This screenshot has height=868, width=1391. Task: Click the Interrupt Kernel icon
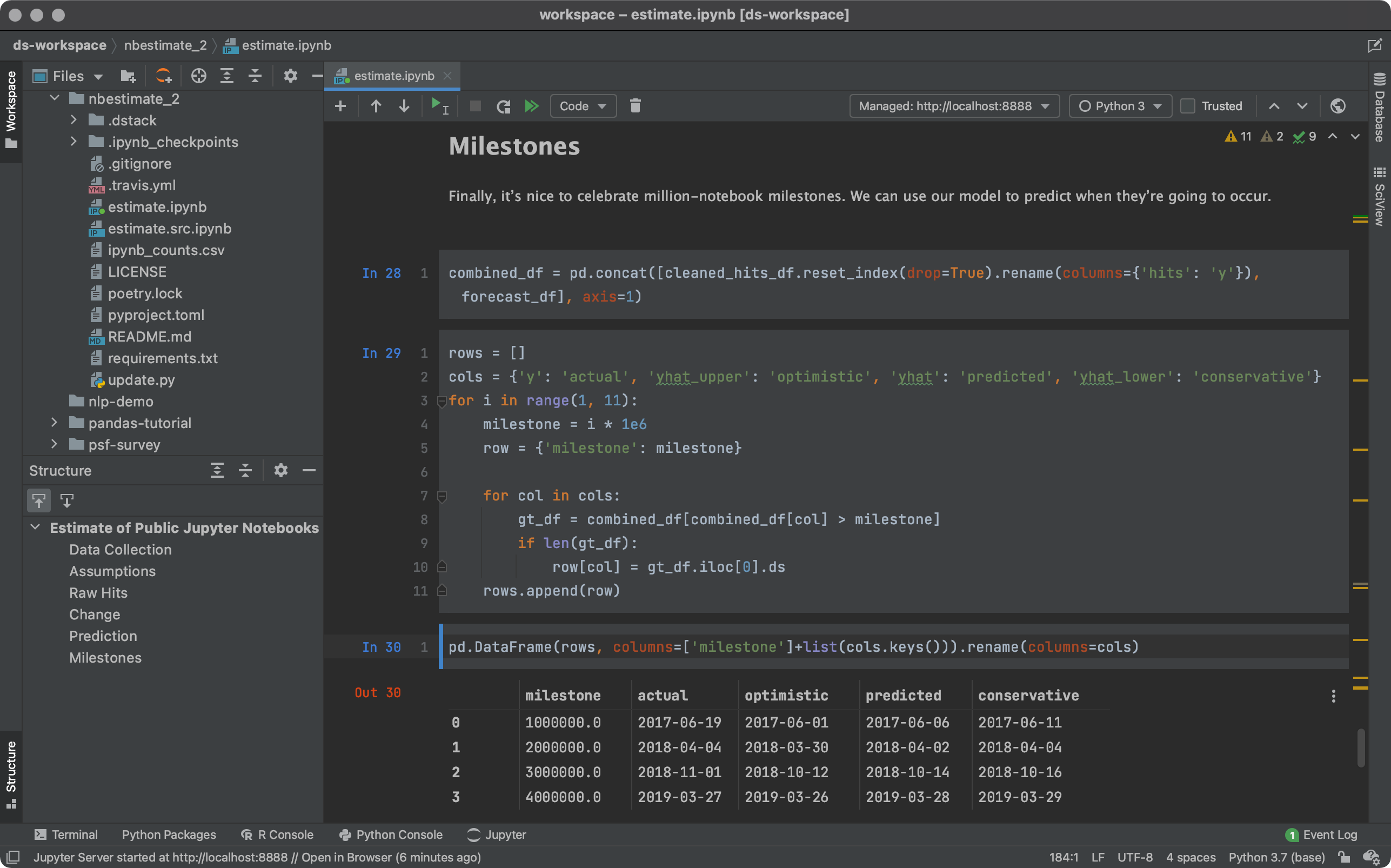pos(475,105)
